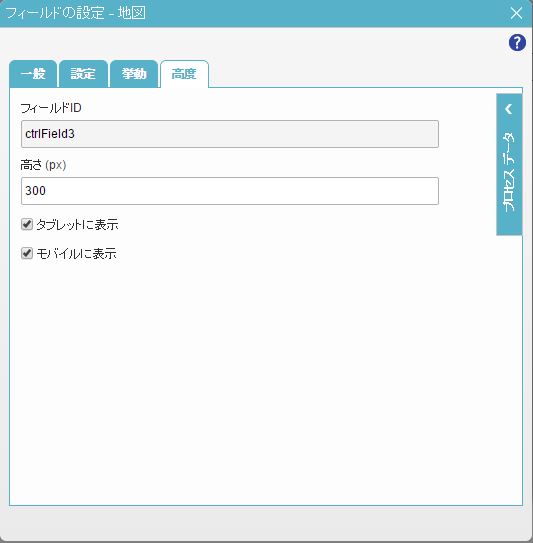Viewport: 533px width, 543px height.
Task: Switch to the 設定 tab
Action: coord(83,74)
